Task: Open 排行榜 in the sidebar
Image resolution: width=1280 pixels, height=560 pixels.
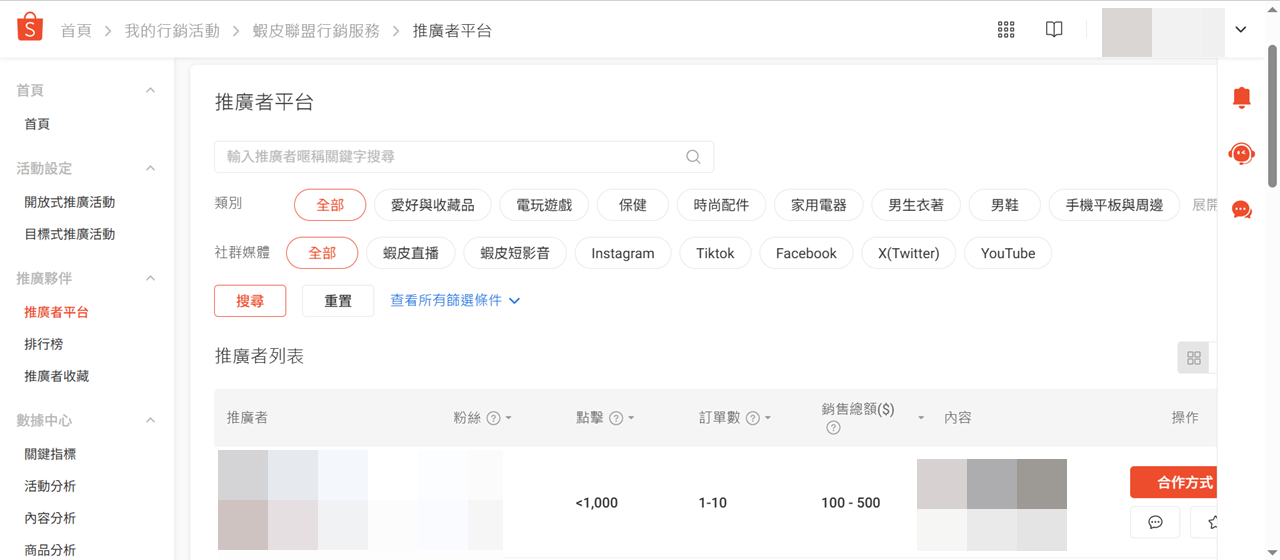Action: [44, 344]
